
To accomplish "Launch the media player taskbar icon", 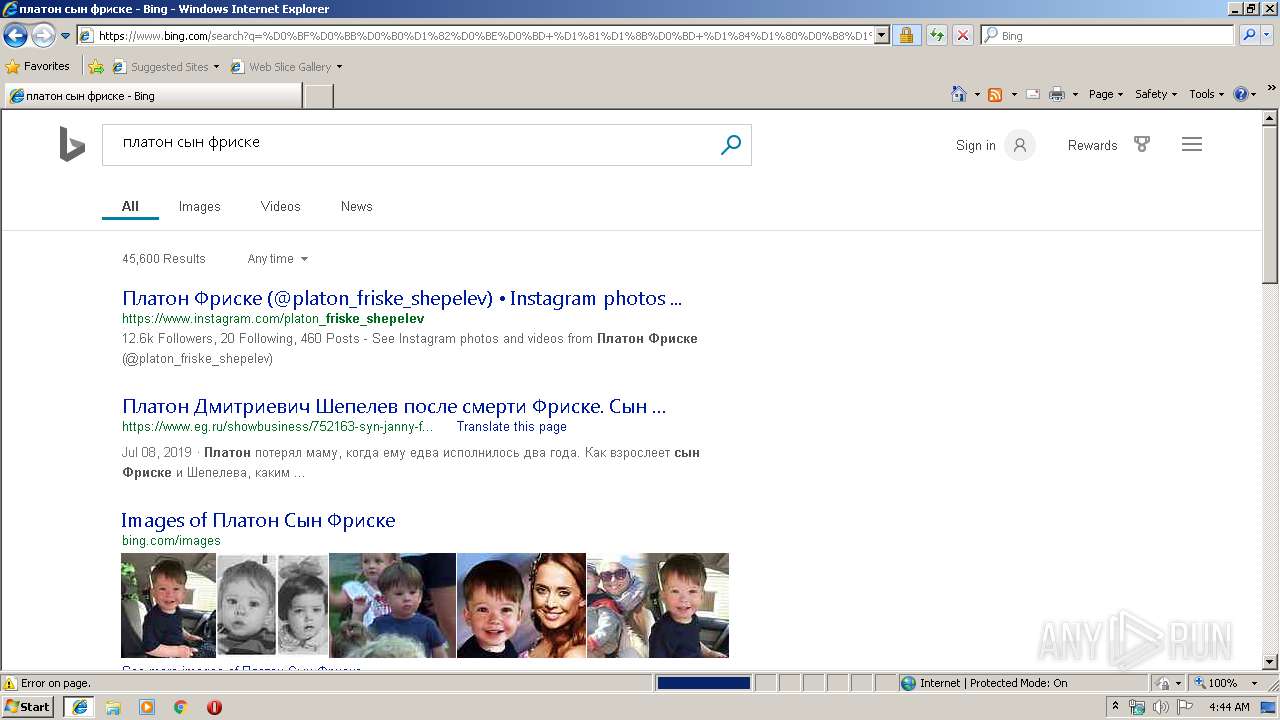I will [147, 707].
